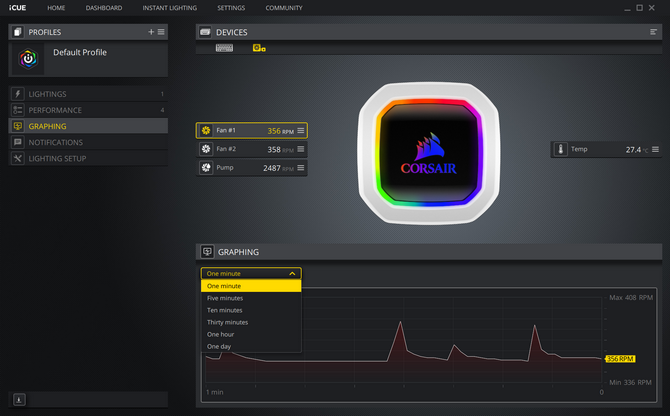Click the Pump icon

click(206, 167)
